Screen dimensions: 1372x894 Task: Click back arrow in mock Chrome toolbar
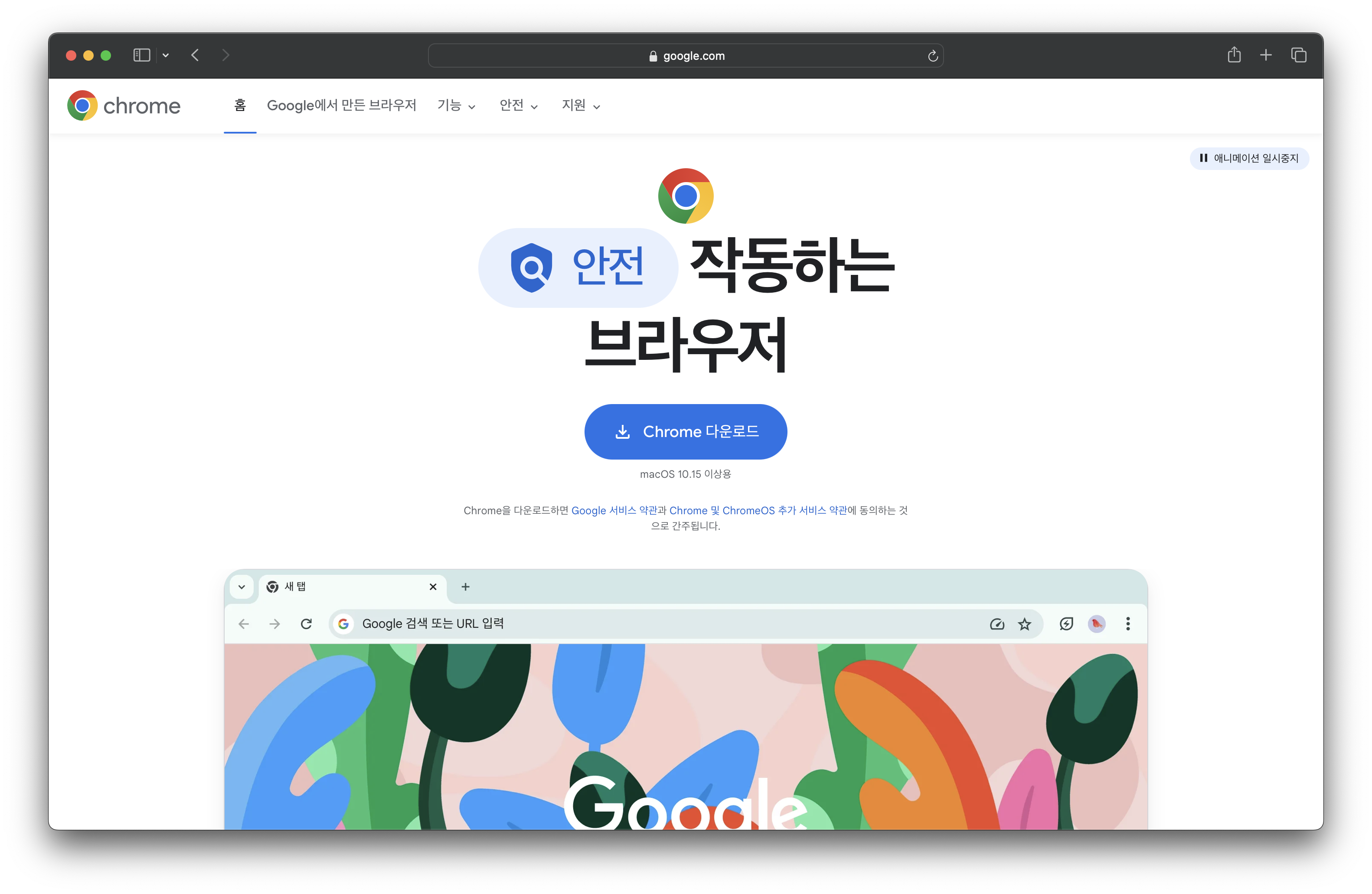[x=244, y=623]
